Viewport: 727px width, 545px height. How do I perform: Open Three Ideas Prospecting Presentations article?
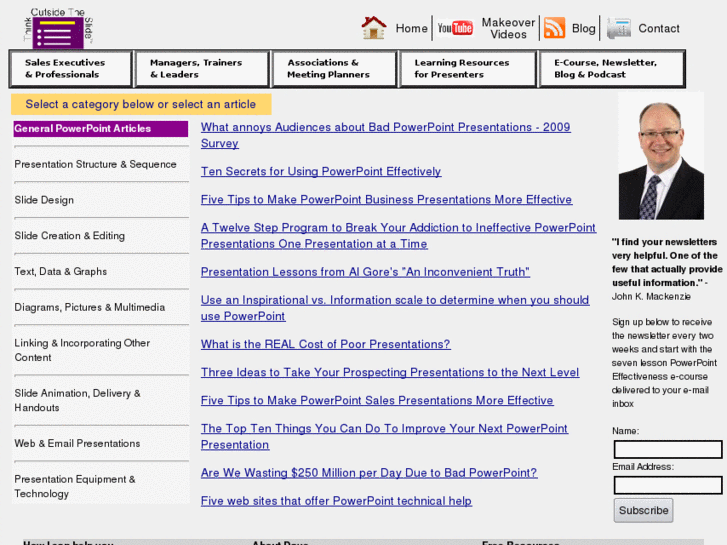pyautogui.click(x=390, y=372)
